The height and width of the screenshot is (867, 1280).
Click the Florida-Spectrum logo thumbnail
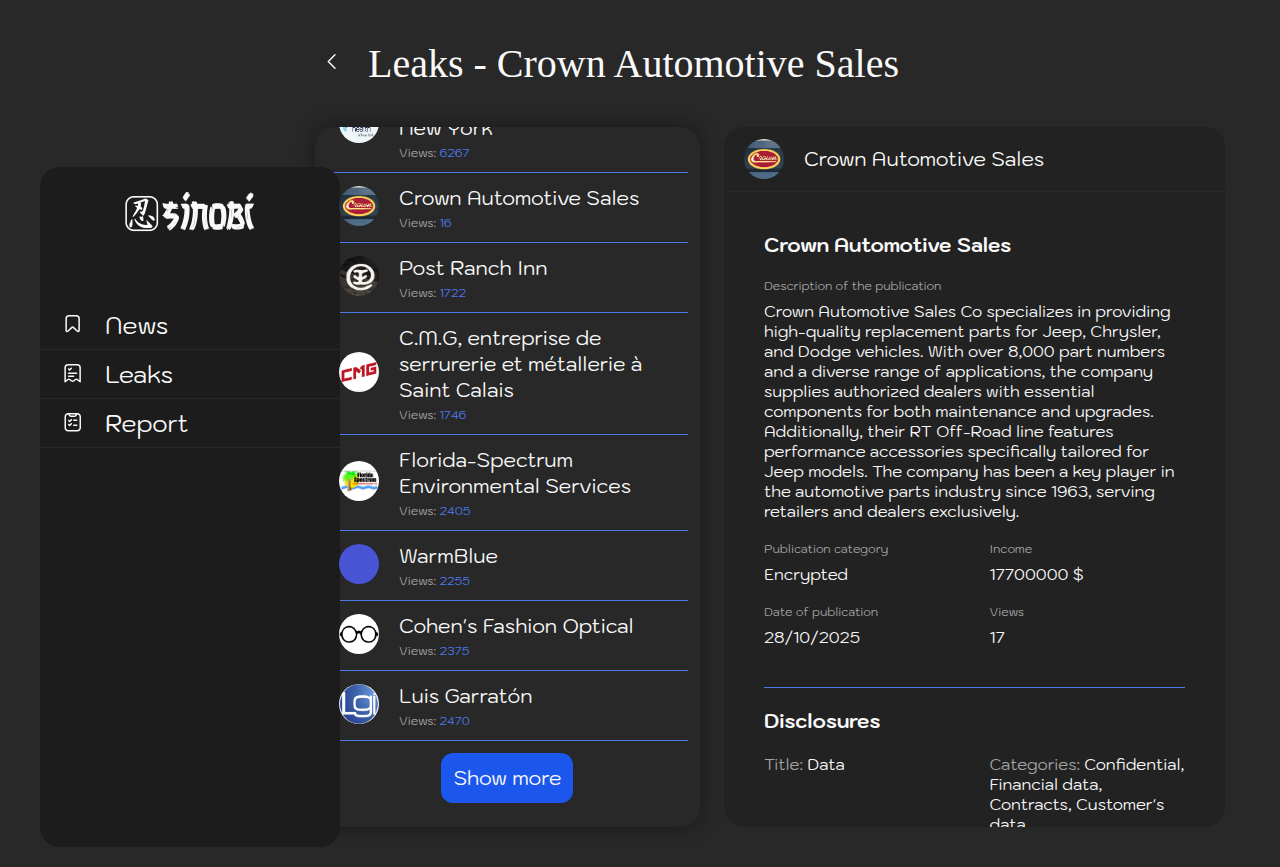click(359, 481)
